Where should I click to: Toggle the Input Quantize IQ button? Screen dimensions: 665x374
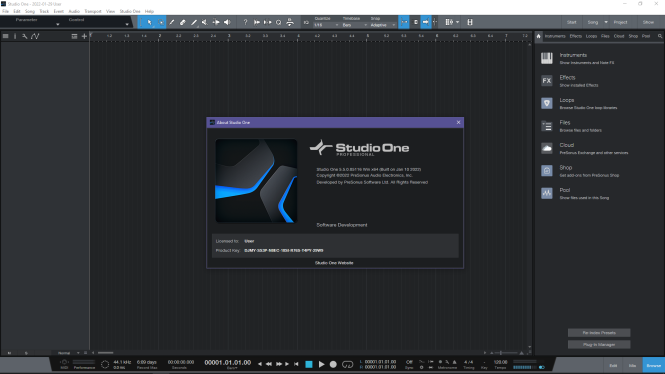pyautogui.click(x=306, y=22)
